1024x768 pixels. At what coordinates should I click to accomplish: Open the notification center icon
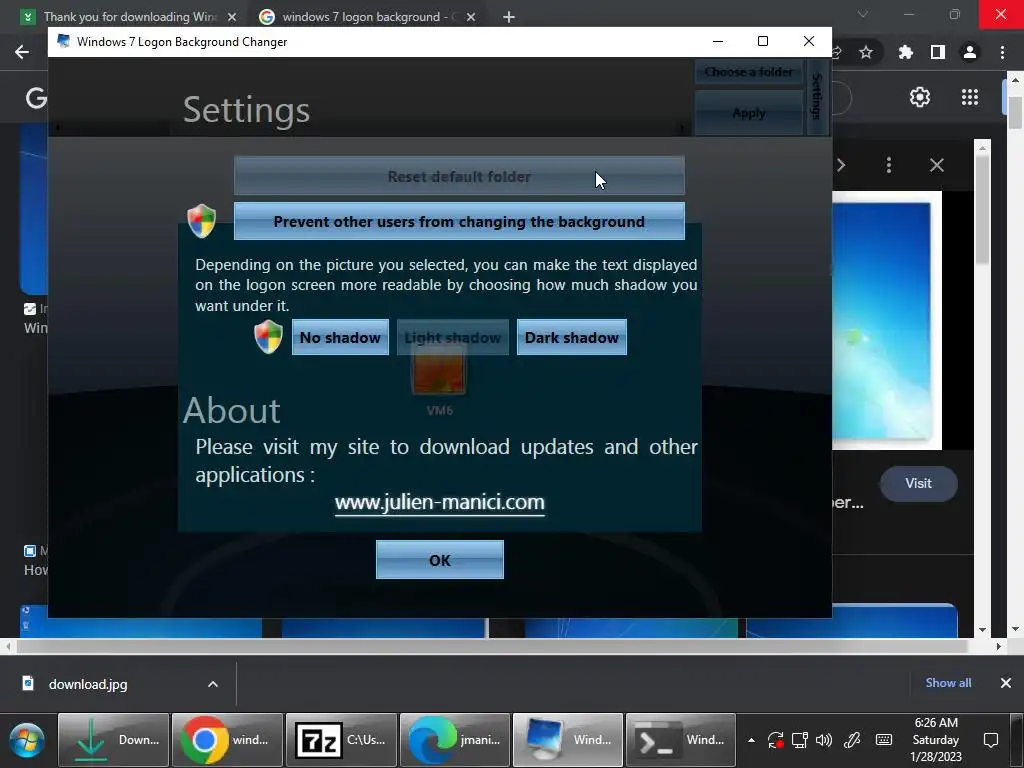991,740
